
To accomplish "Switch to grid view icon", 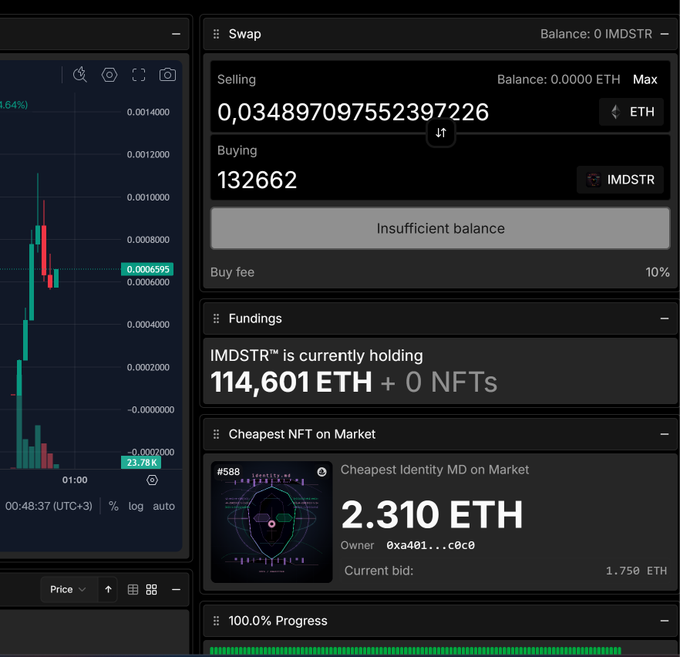I will (151, 589).
